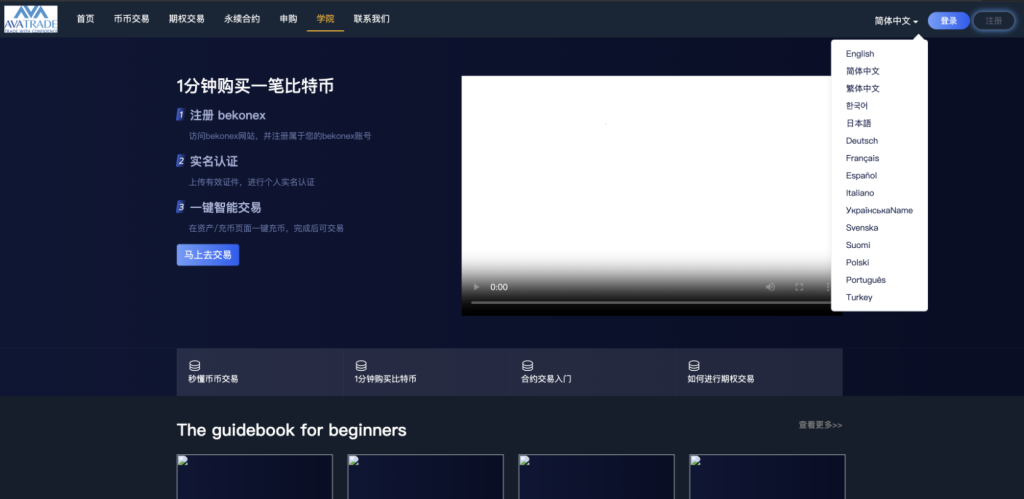1024x499 pixels.
Task: Click the step 3 number badge
Action: pos(181,207)
